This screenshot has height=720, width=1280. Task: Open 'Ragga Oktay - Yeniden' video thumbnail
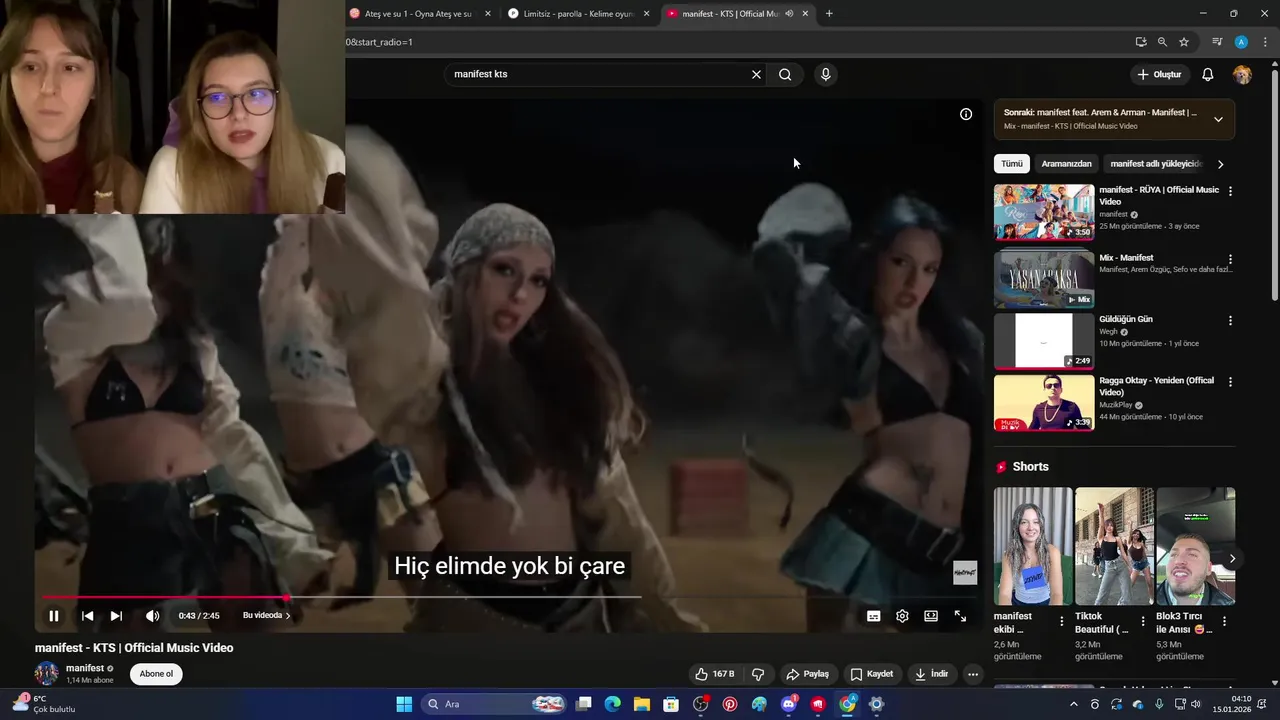click(1044, 402)
